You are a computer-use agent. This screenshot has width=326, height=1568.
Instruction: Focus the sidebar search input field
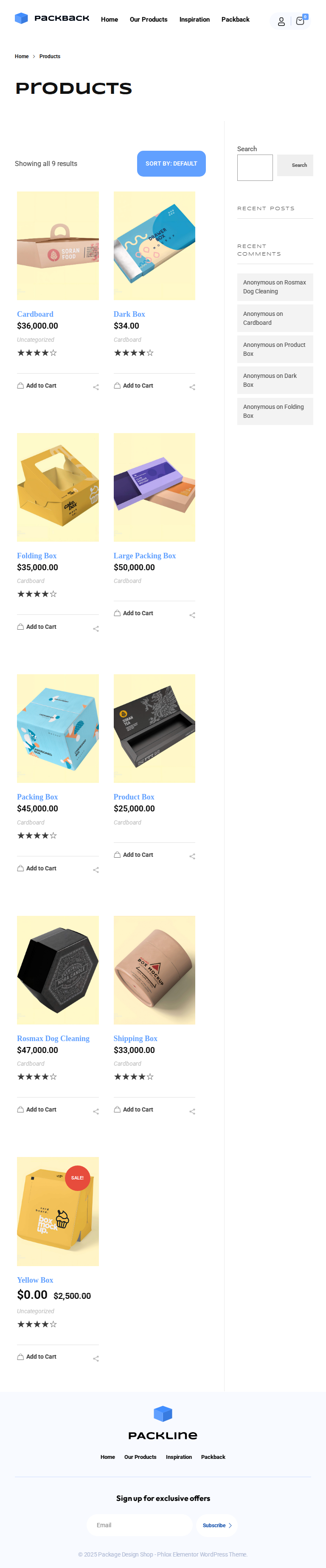point(255,167)
